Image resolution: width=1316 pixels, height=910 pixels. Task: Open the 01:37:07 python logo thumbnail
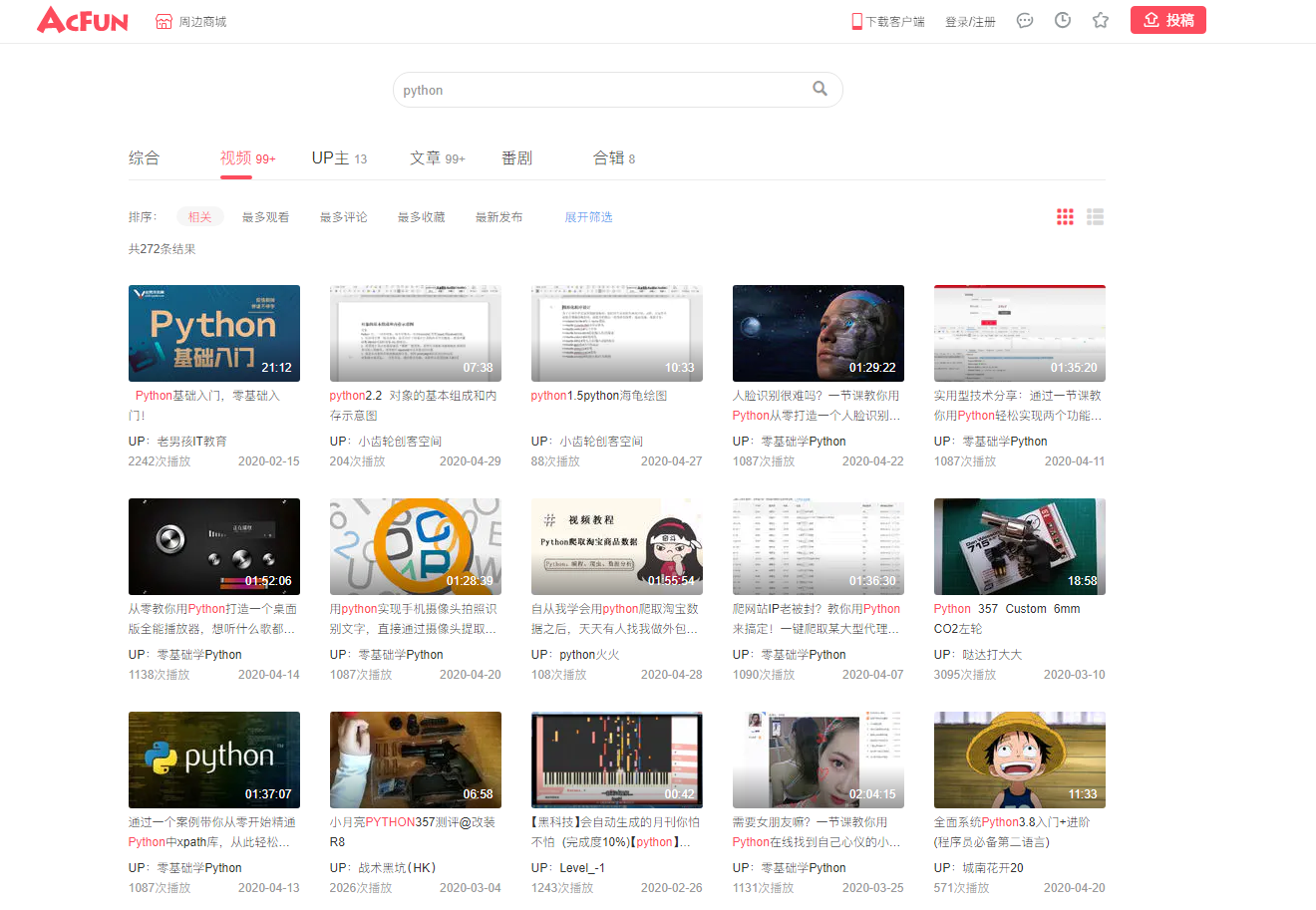click(x=214, y=759)
